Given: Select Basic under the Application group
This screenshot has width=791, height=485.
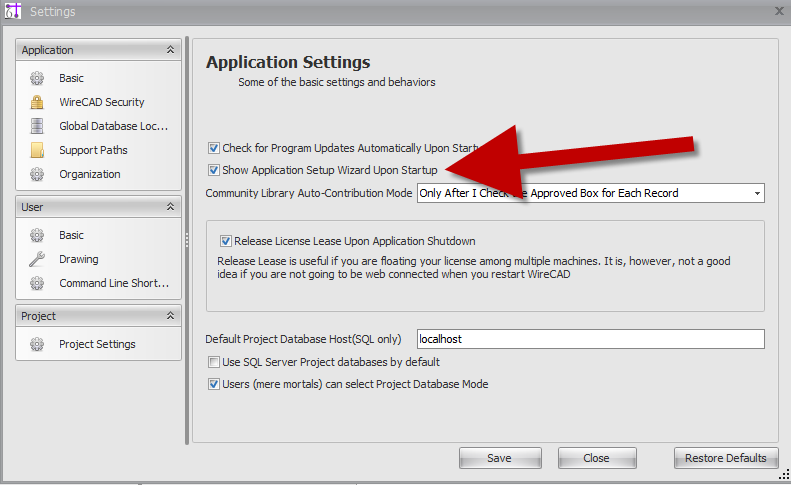Looking at the screenshot, I should point(71,78).
